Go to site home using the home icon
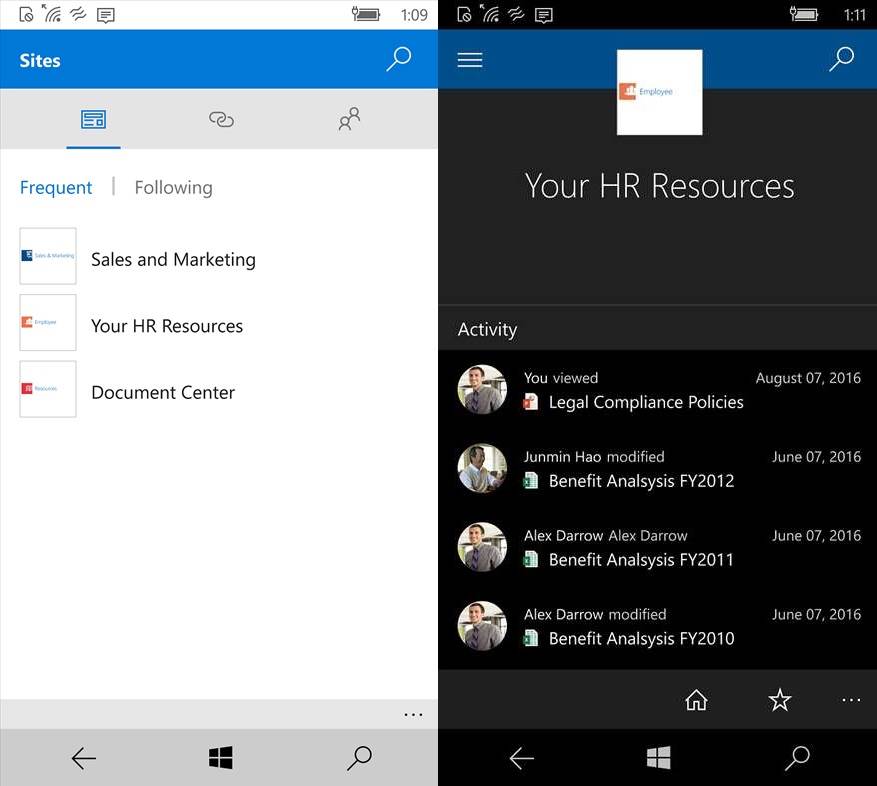 point(696,700)
